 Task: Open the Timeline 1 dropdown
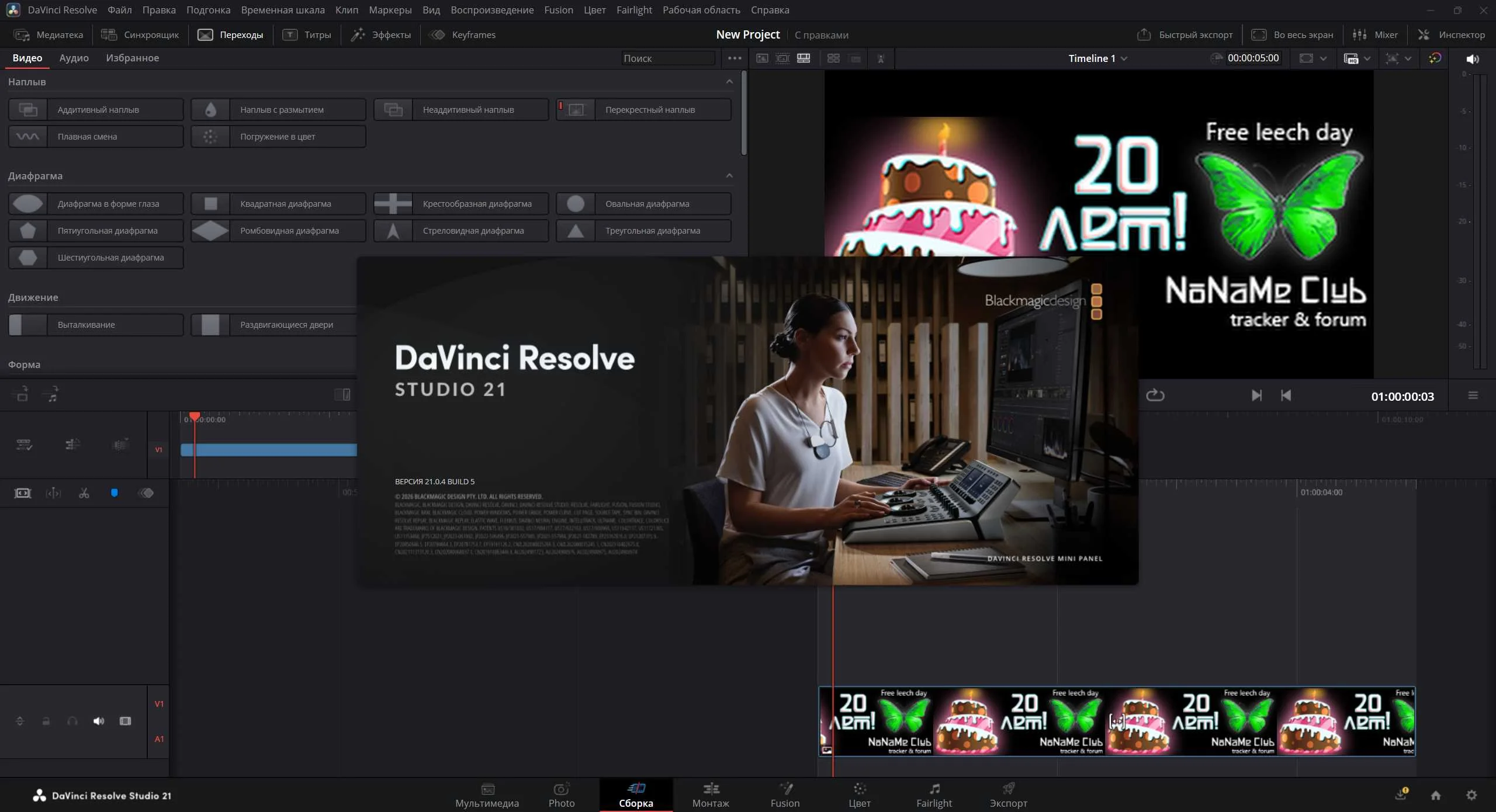1098,58
